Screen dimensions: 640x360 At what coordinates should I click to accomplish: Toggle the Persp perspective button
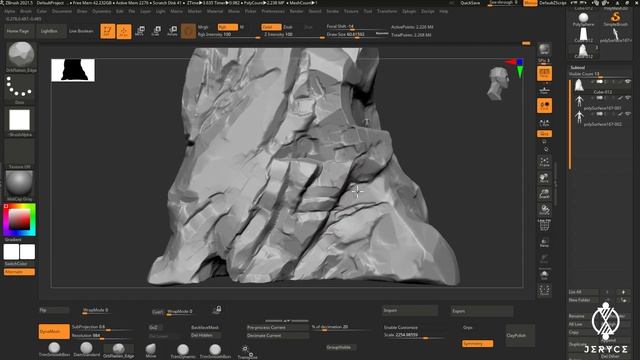pos(544,73)
